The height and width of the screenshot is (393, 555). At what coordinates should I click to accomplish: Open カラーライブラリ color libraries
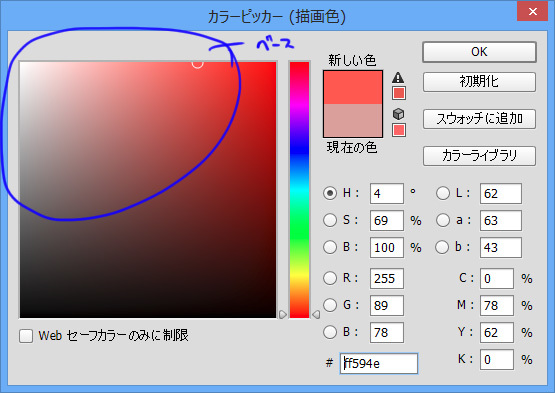pos(479,156)
